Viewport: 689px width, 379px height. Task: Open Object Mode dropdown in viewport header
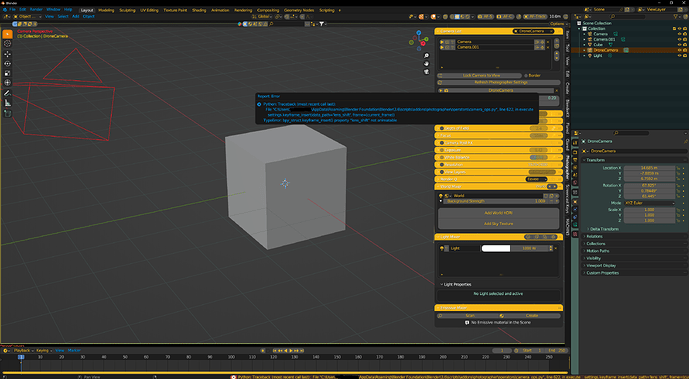coord(27,17)
